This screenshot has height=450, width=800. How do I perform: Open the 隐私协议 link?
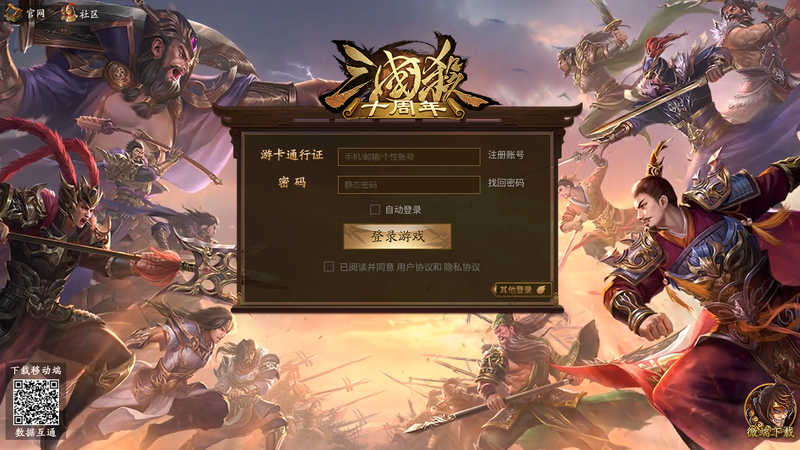[462, 267]
